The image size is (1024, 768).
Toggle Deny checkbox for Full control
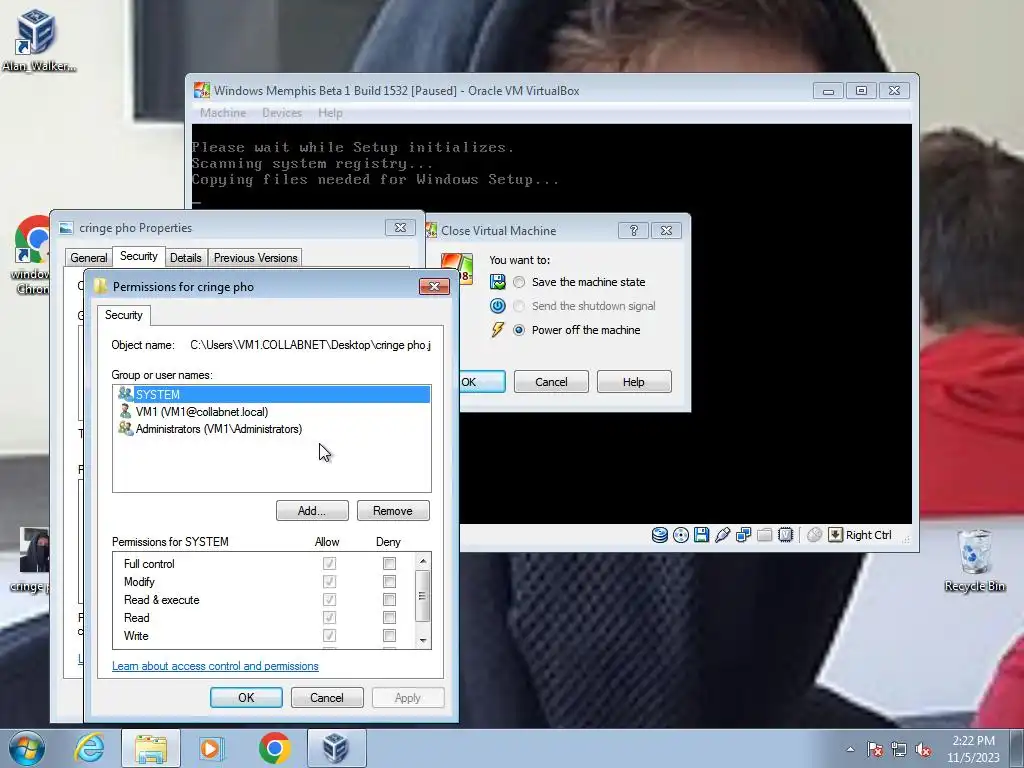coord(389,564)
